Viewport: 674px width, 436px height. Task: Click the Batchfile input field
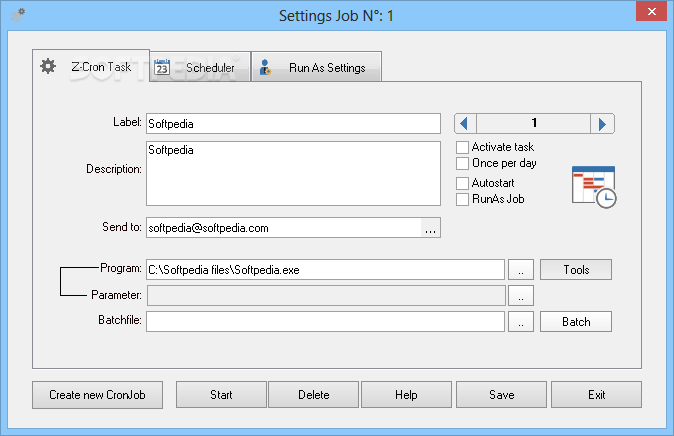tap(325, 322)
